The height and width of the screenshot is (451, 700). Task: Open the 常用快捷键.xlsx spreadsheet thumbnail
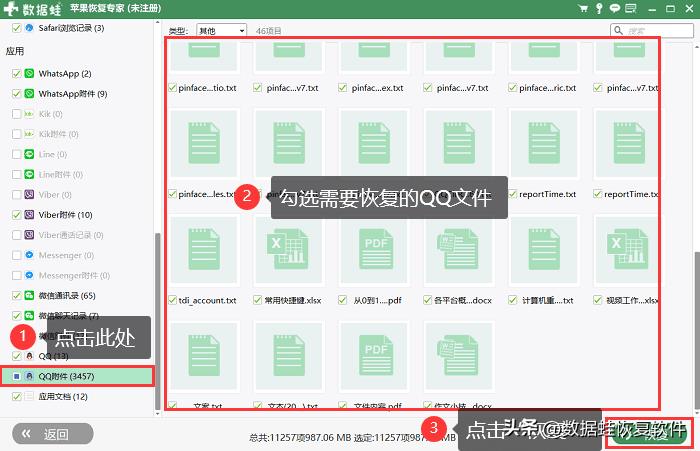[289, 251]
